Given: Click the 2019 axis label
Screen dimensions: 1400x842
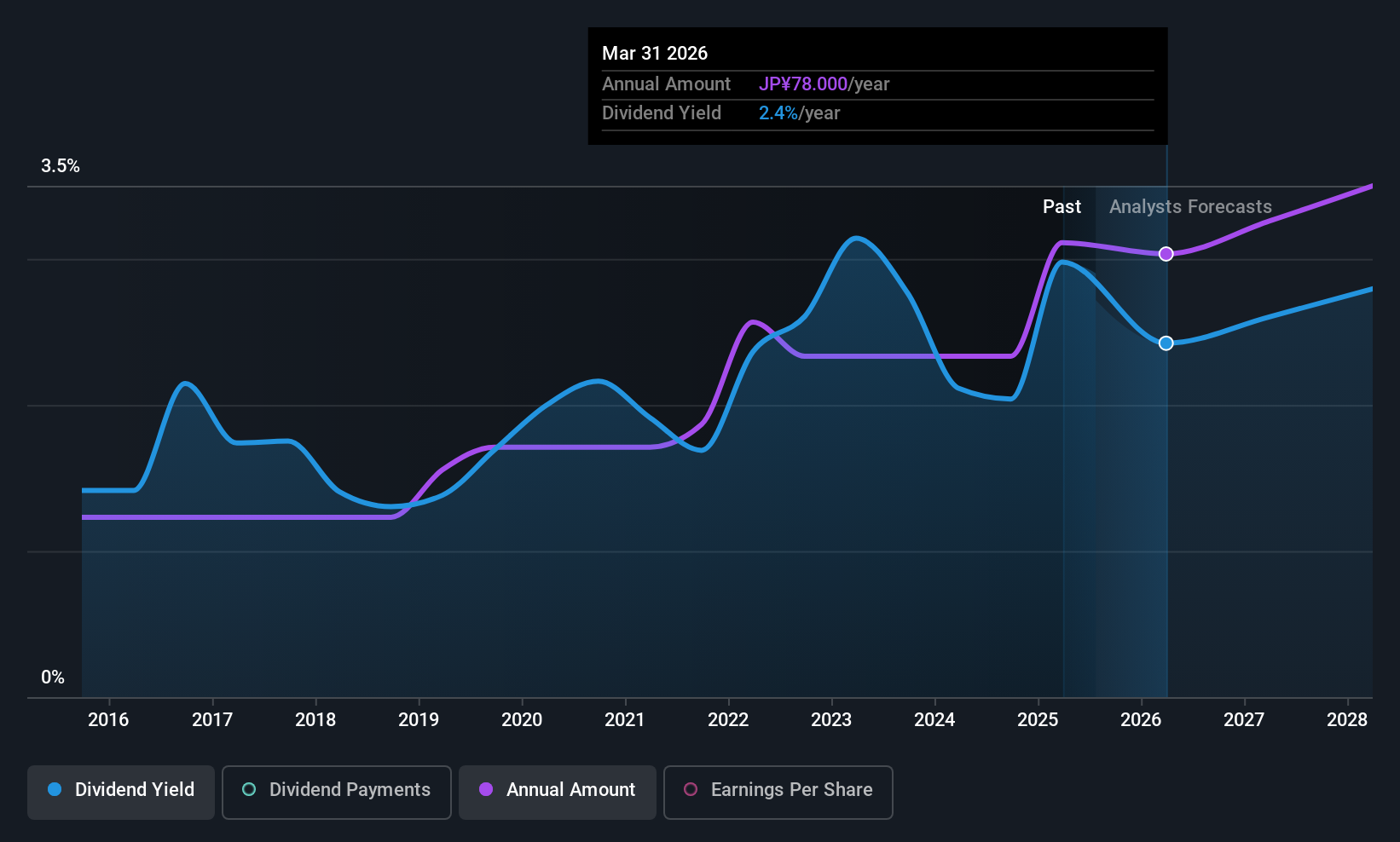Looking at the screenshot, I should (x=419, y=720).
